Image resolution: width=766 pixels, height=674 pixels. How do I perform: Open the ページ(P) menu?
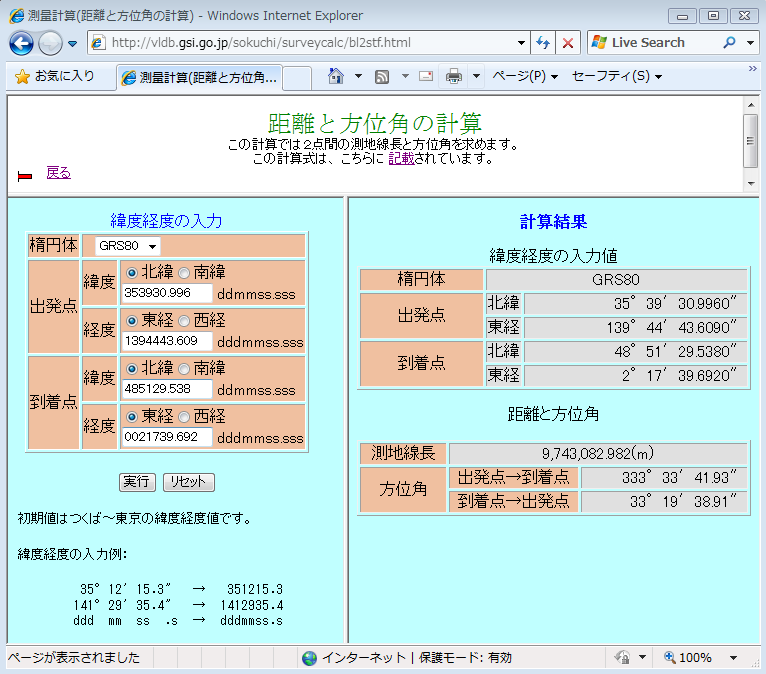525,76
